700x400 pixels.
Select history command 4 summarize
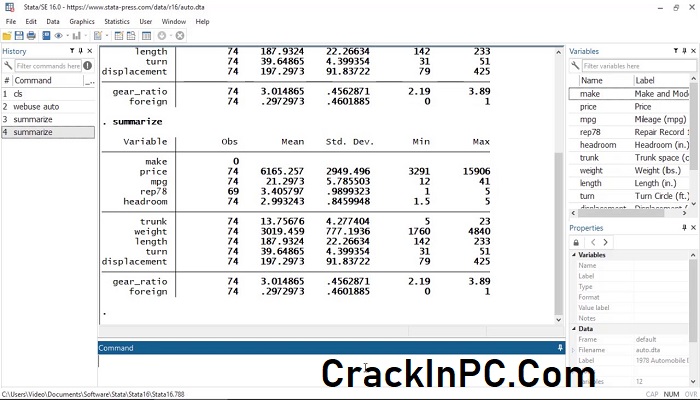(x=48, y=132)
